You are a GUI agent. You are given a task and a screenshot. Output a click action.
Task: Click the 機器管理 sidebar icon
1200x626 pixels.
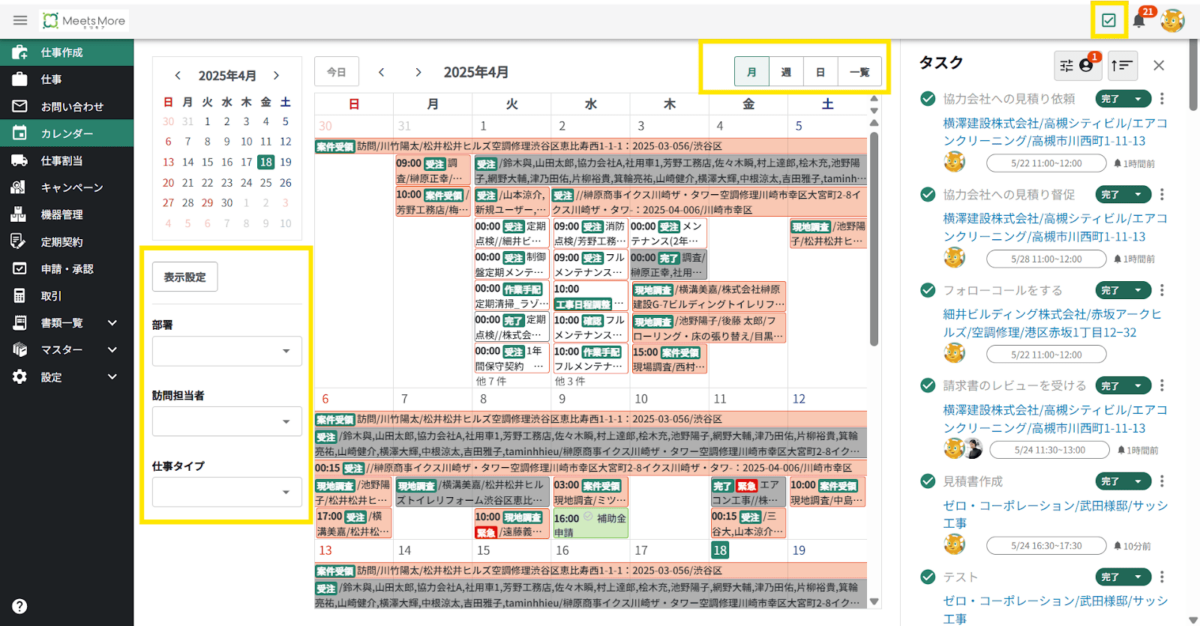pos(19,214)
